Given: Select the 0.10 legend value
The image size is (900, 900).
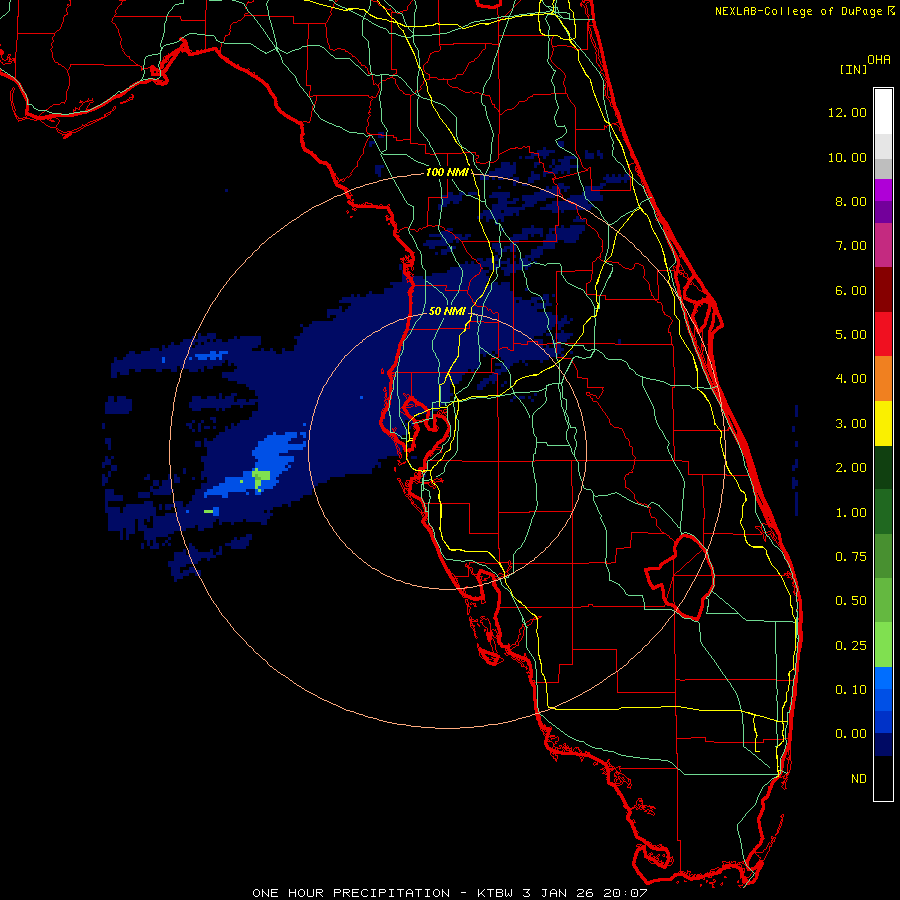Looking at the screenshot, I should [x=850, y=690].
